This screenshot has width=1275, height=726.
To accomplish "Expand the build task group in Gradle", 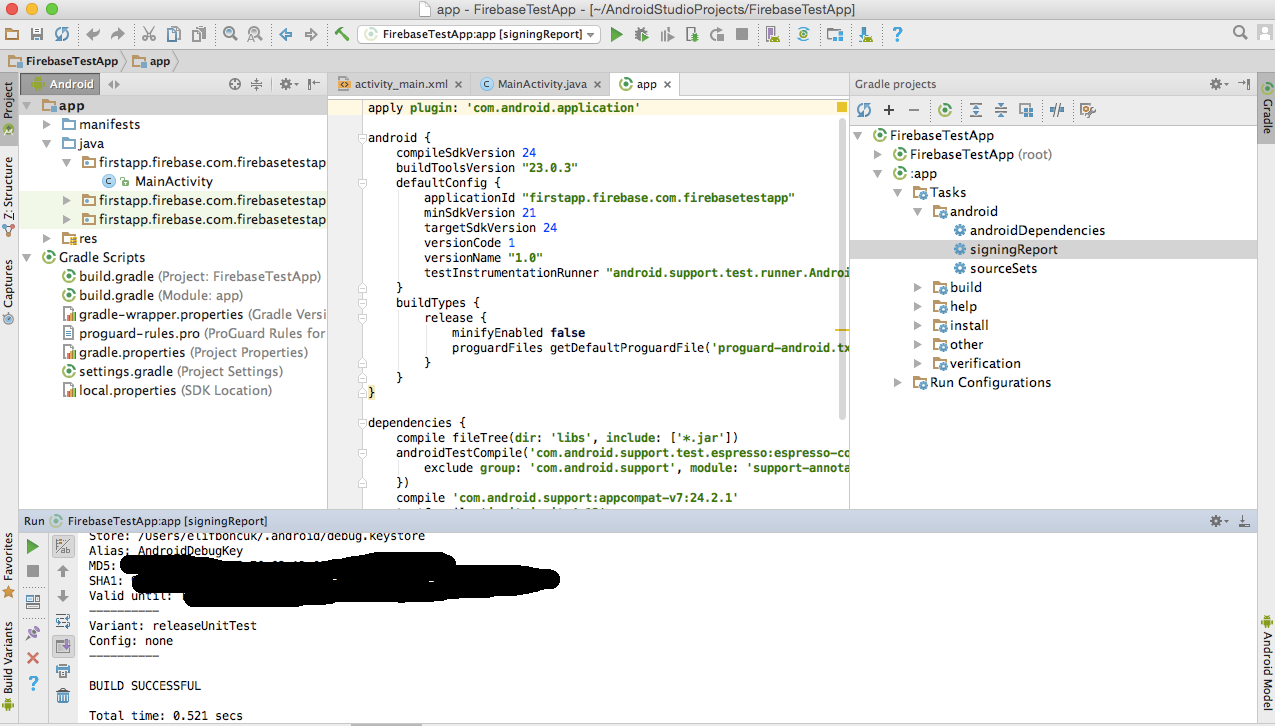I will pyautogui.click(x=919, y=288).
